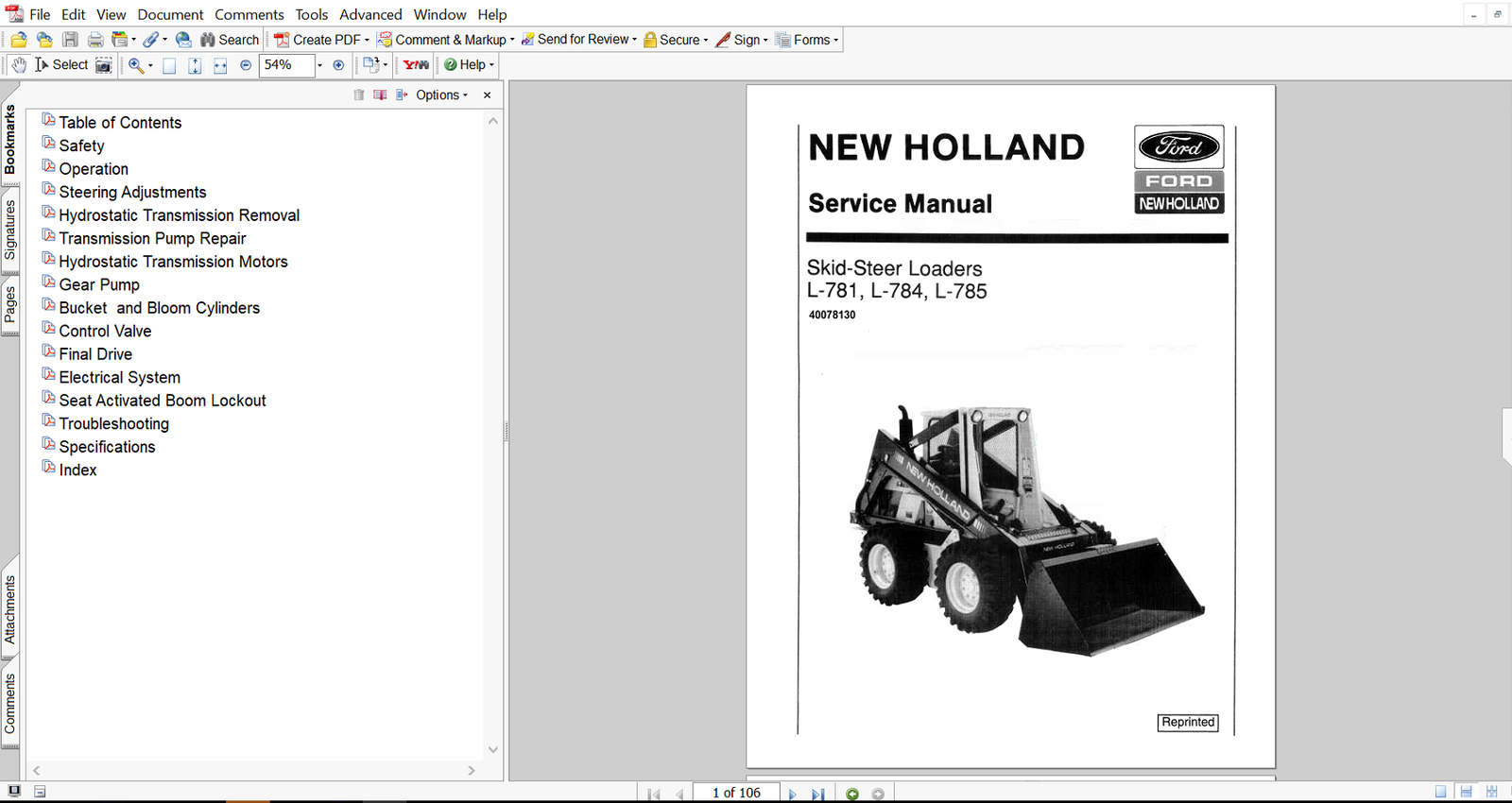The image size is (1512, 803).
Task: Switch to the Pages side tab
Action: (10, 305)
